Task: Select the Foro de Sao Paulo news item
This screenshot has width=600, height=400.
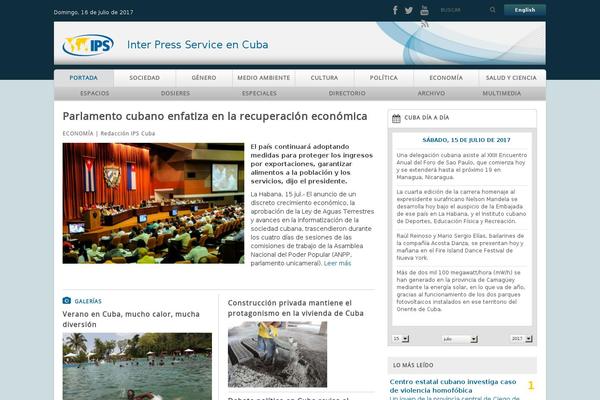Action: point(462,166)
